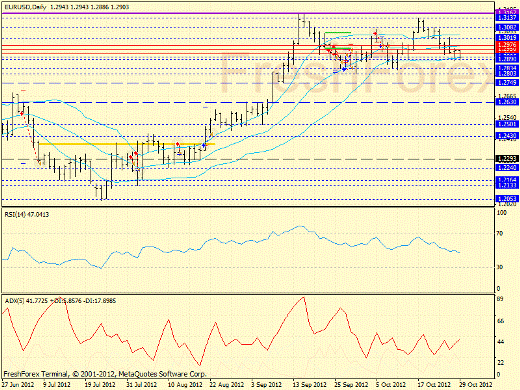Viewport: 520px width, 390px height.
Task: Click the 29 Oct 2012 date label
Action: 476,385
